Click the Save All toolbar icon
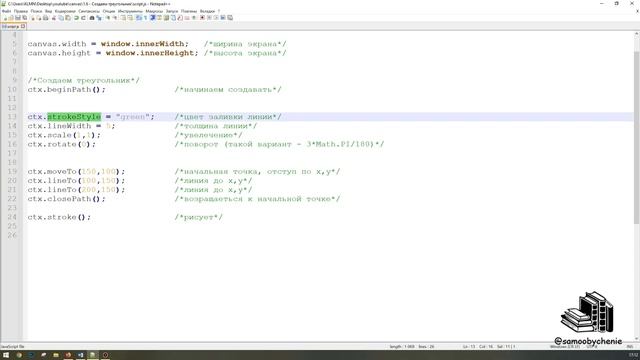Image resolution: width=640 pixels, height=360 pixels. [x=24, y=18]
